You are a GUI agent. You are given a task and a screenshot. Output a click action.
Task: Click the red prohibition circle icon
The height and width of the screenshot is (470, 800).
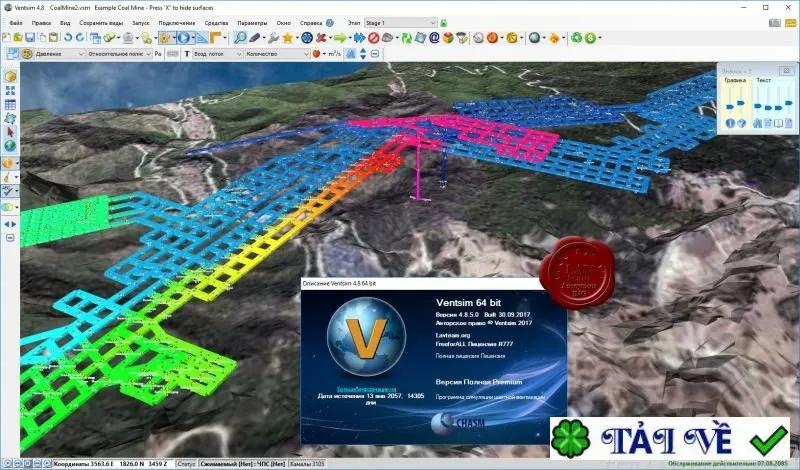(373, 38)
